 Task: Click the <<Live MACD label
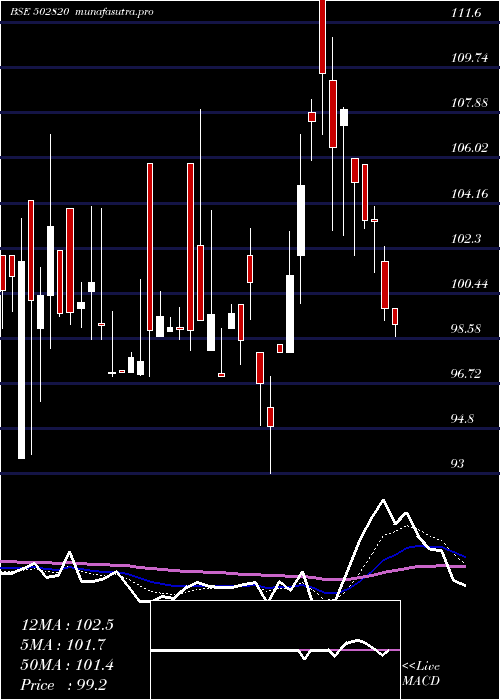coord(421,674)
